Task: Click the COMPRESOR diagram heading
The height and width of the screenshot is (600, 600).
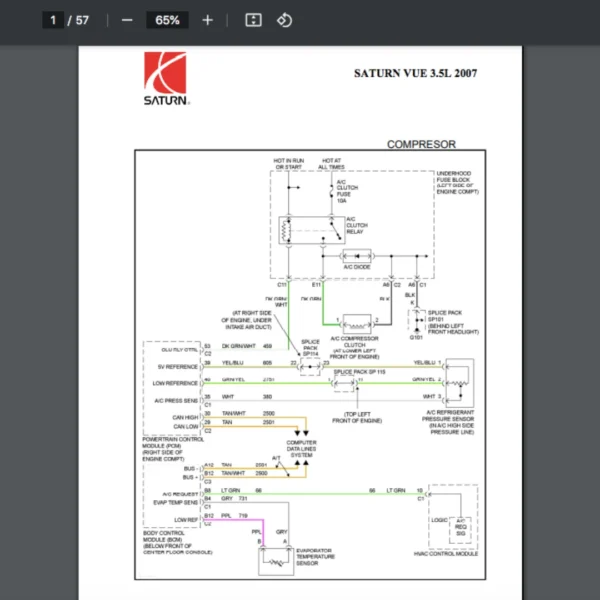Action: click(x=421, y=145)
